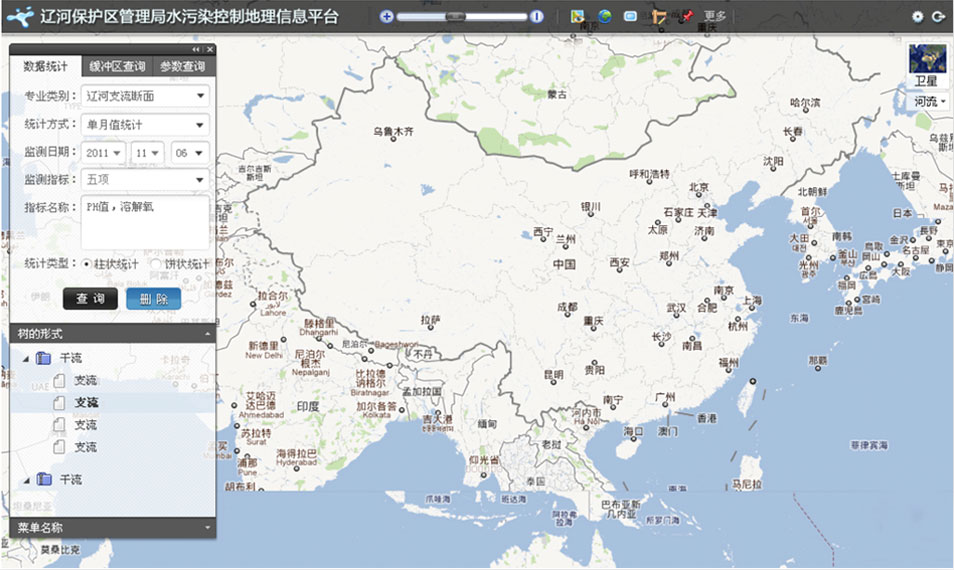Click the globe icon in top toolbar
Screen dimensions: 954x570
click(605, 16)
